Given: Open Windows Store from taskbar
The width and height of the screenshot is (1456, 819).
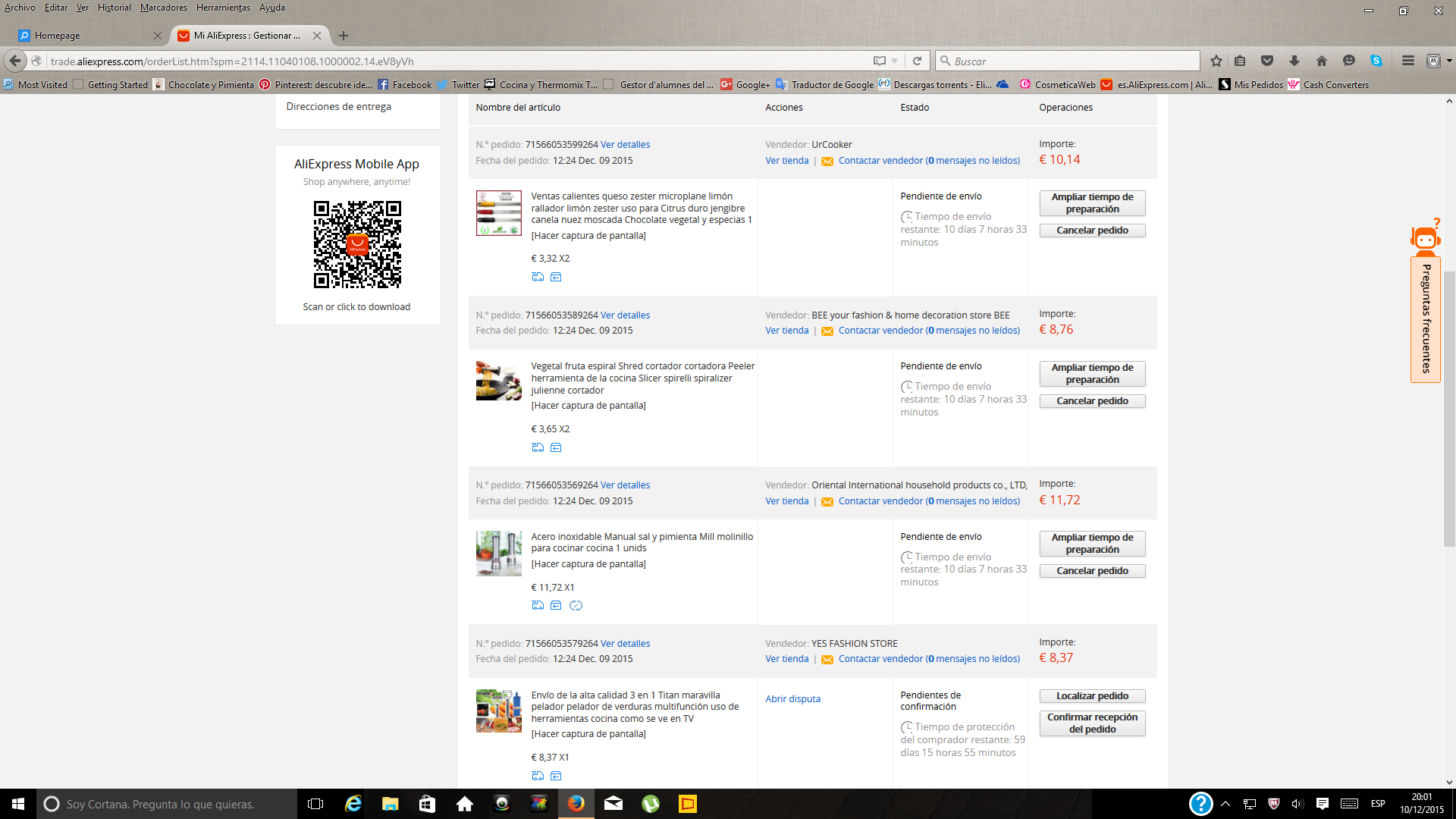Looking at the screenshot, I should [427, 804].
